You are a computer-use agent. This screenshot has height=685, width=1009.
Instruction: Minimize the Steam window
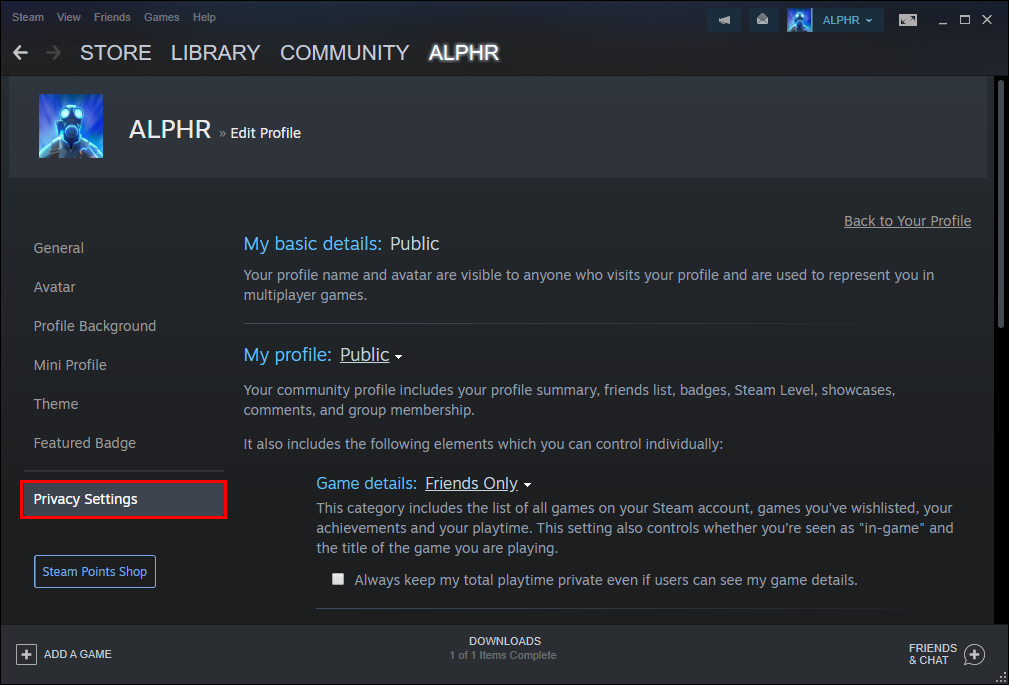[x=943, y=21]
